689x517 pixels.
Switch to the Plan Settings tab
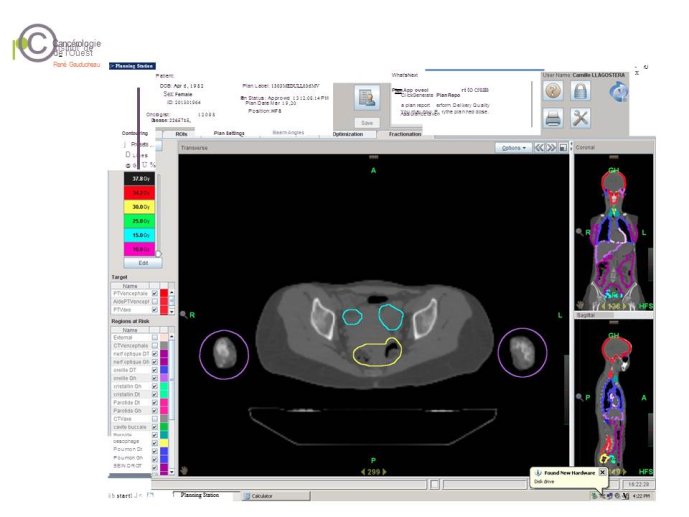(x=228, y=134)
